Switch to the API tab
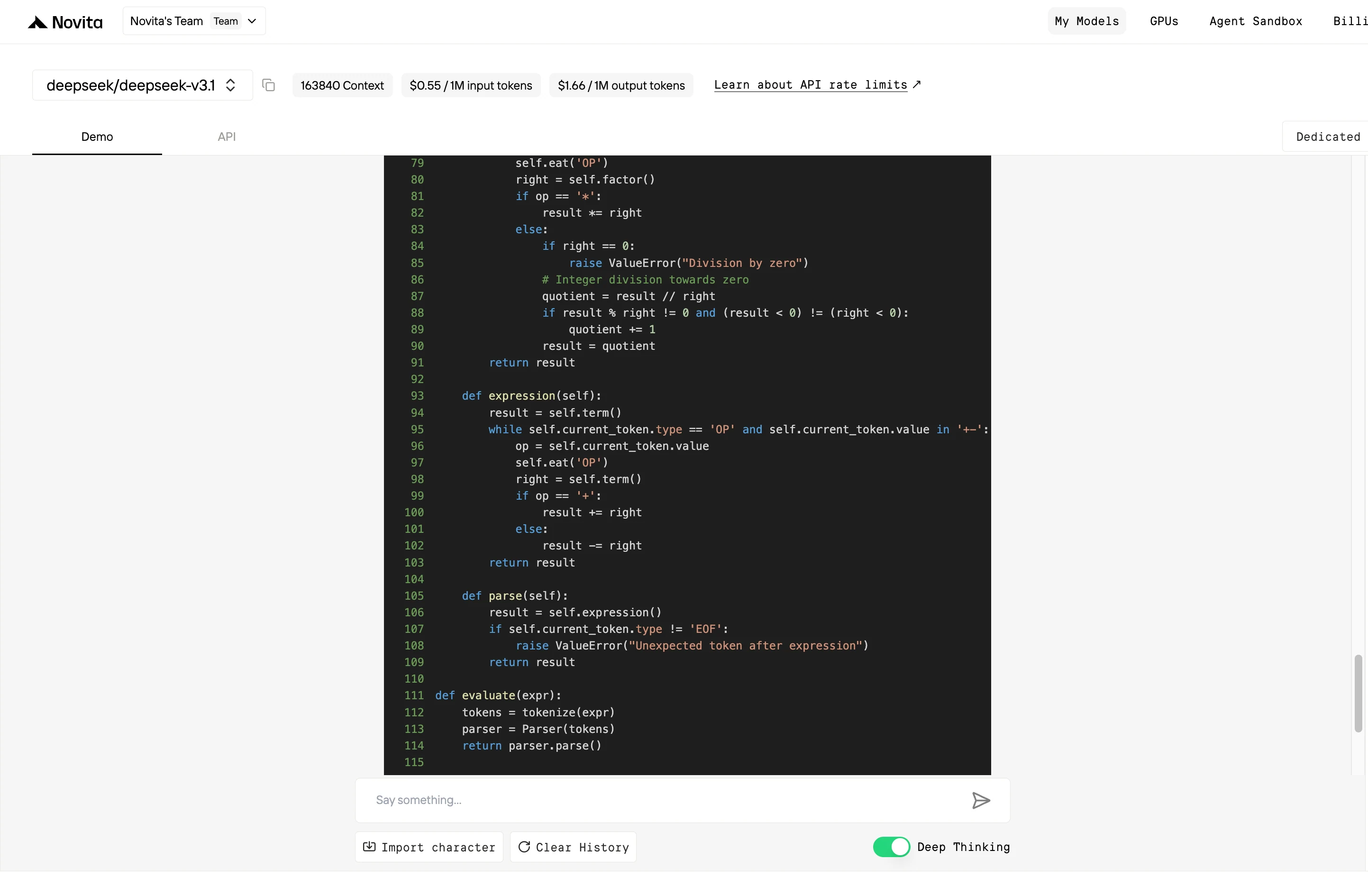1368x896 pixels. tap(227, 137)
